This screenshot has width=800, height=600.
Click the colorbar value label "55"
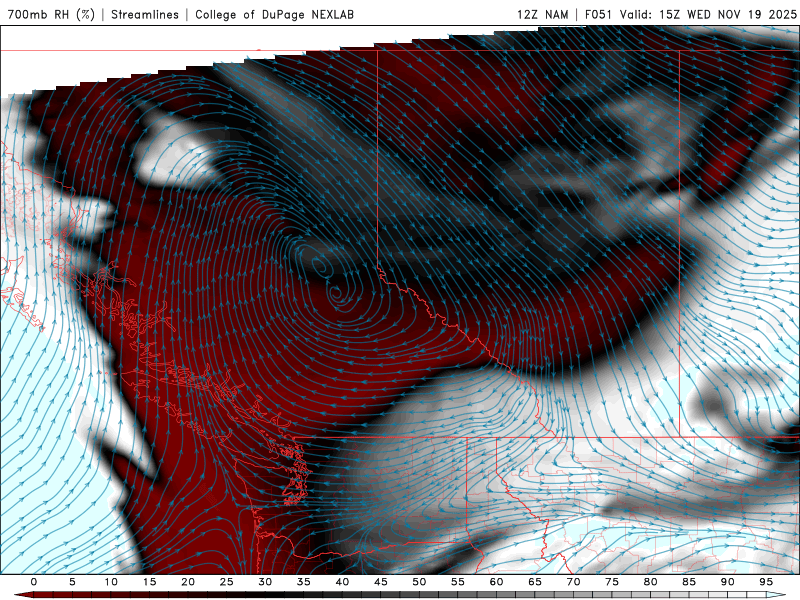pos(458,582)
